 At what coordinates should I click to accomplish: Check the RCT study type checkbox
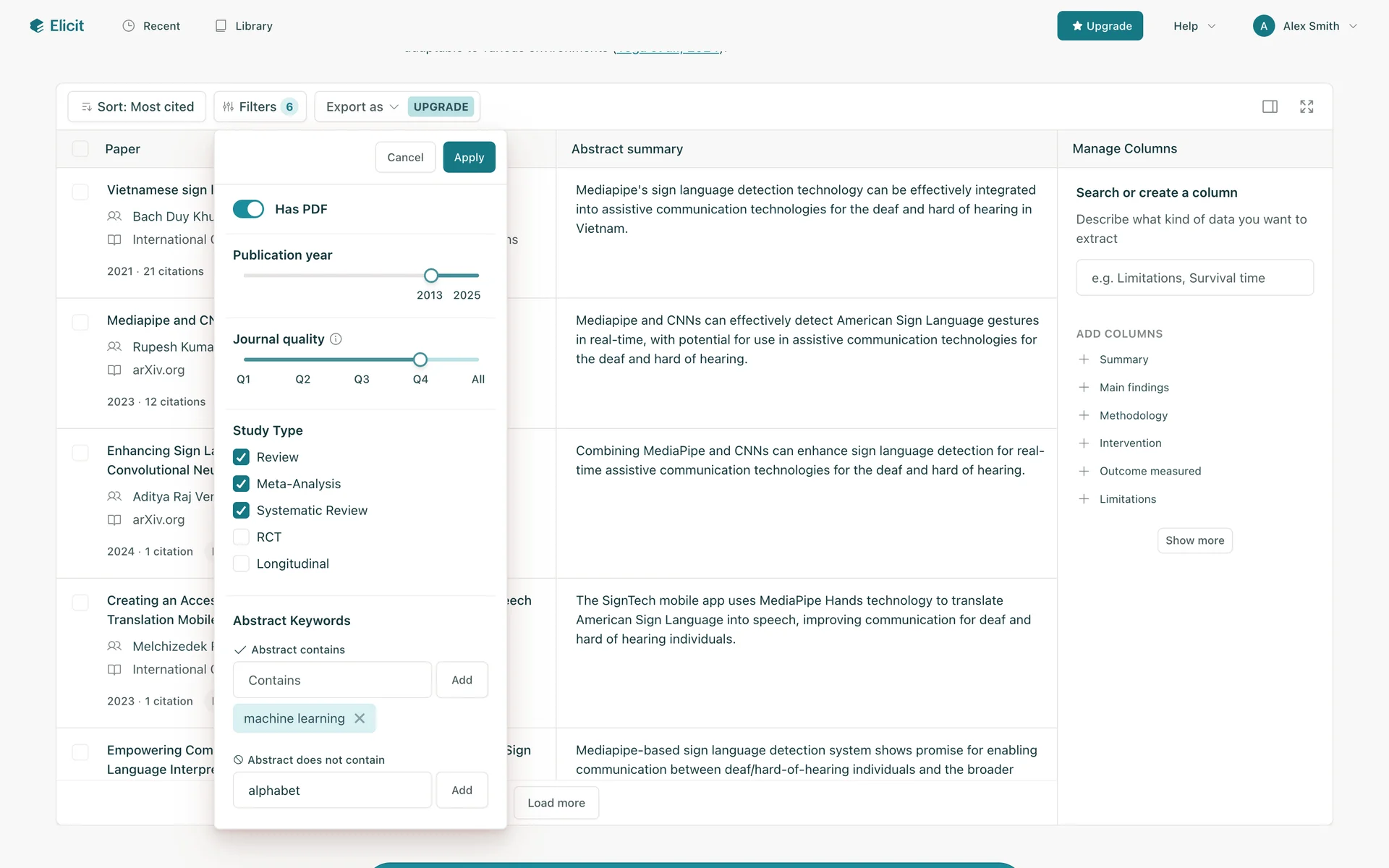coord(242,537)
